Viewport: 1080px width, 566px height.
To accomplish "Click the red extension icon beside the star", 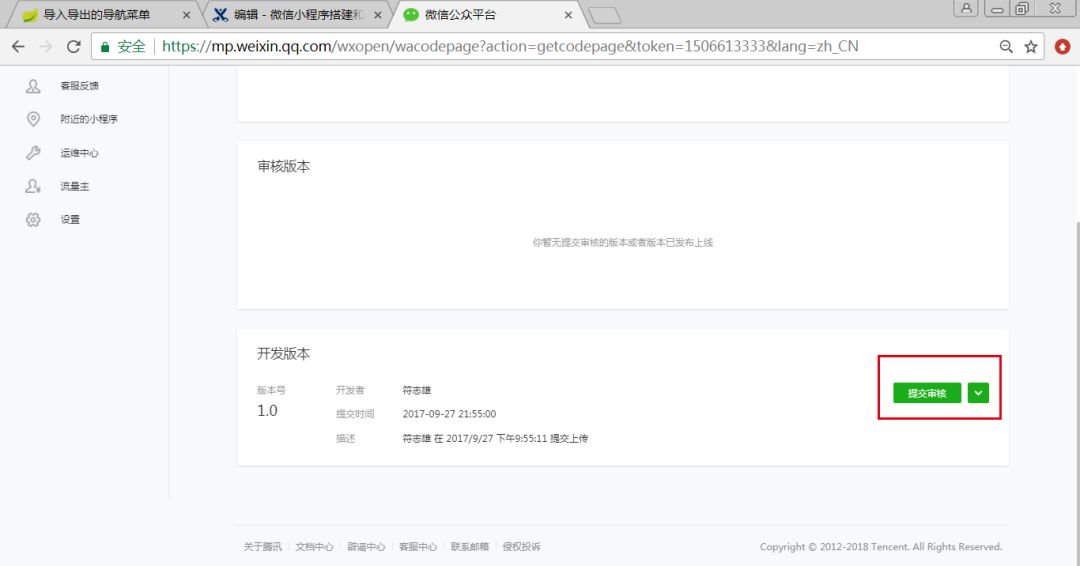I will (1063, 46).
